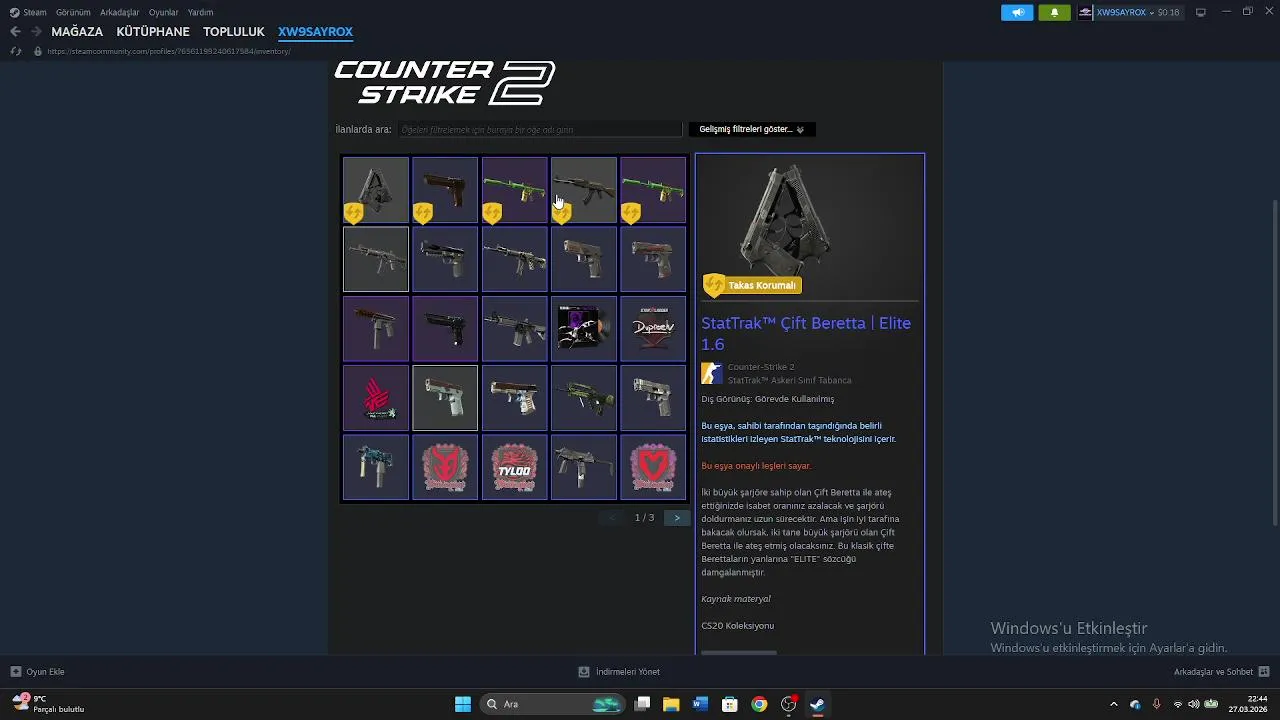Expand Gelişmiş filtreleri göster advanced filters
This screenshot has height=720, width=1280.
(x=752, y=129)
